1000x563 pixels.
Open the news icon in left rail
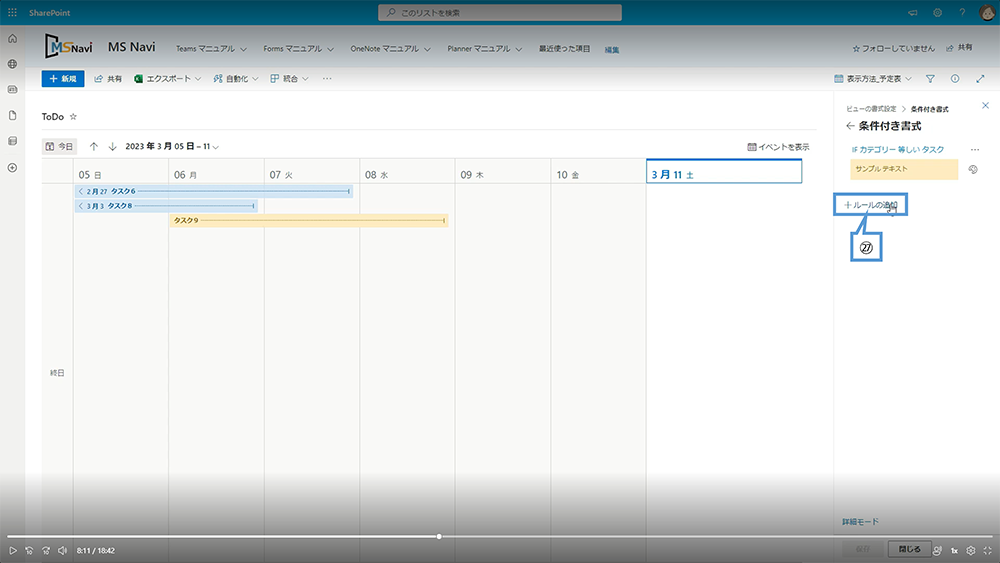click(x=12, y=90)
